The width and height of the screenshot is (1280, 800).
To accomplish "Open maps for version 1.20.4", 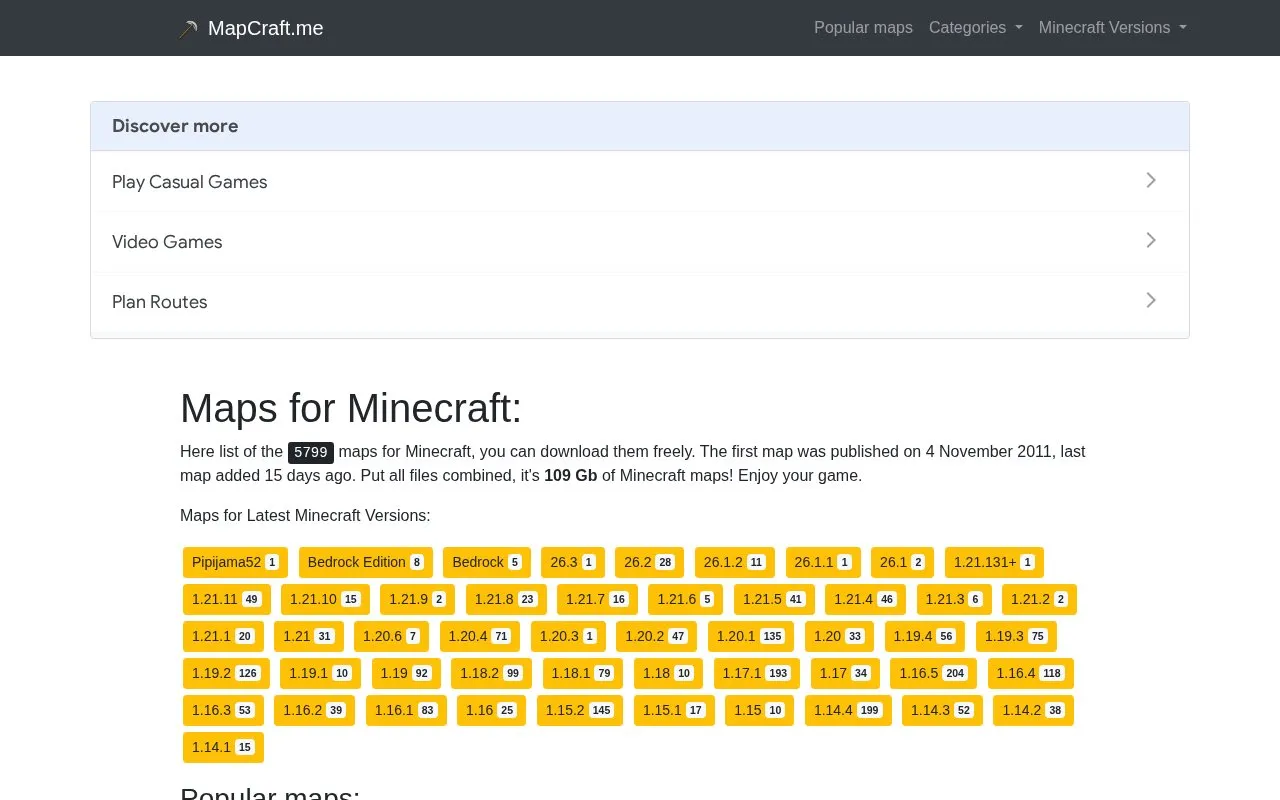I will click(x=479, y=636).
